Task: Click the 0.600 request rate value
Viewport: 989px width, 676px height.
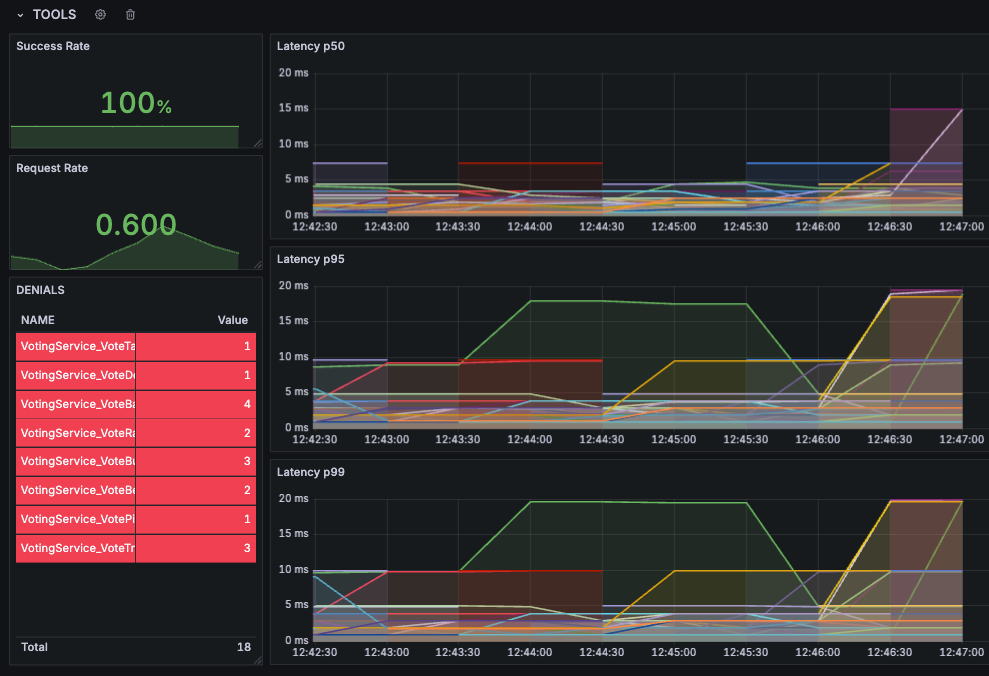Action: click(x=136, y=224)
